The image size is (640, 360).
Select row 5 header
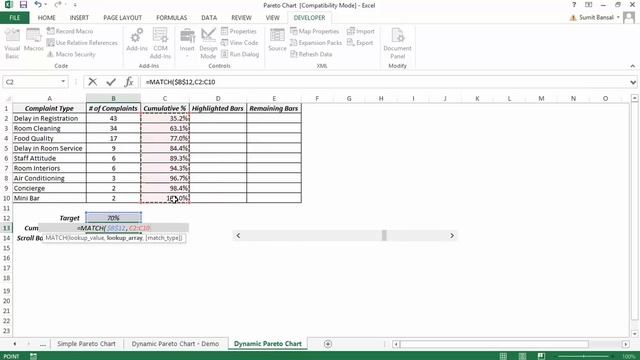coord(6,148)
